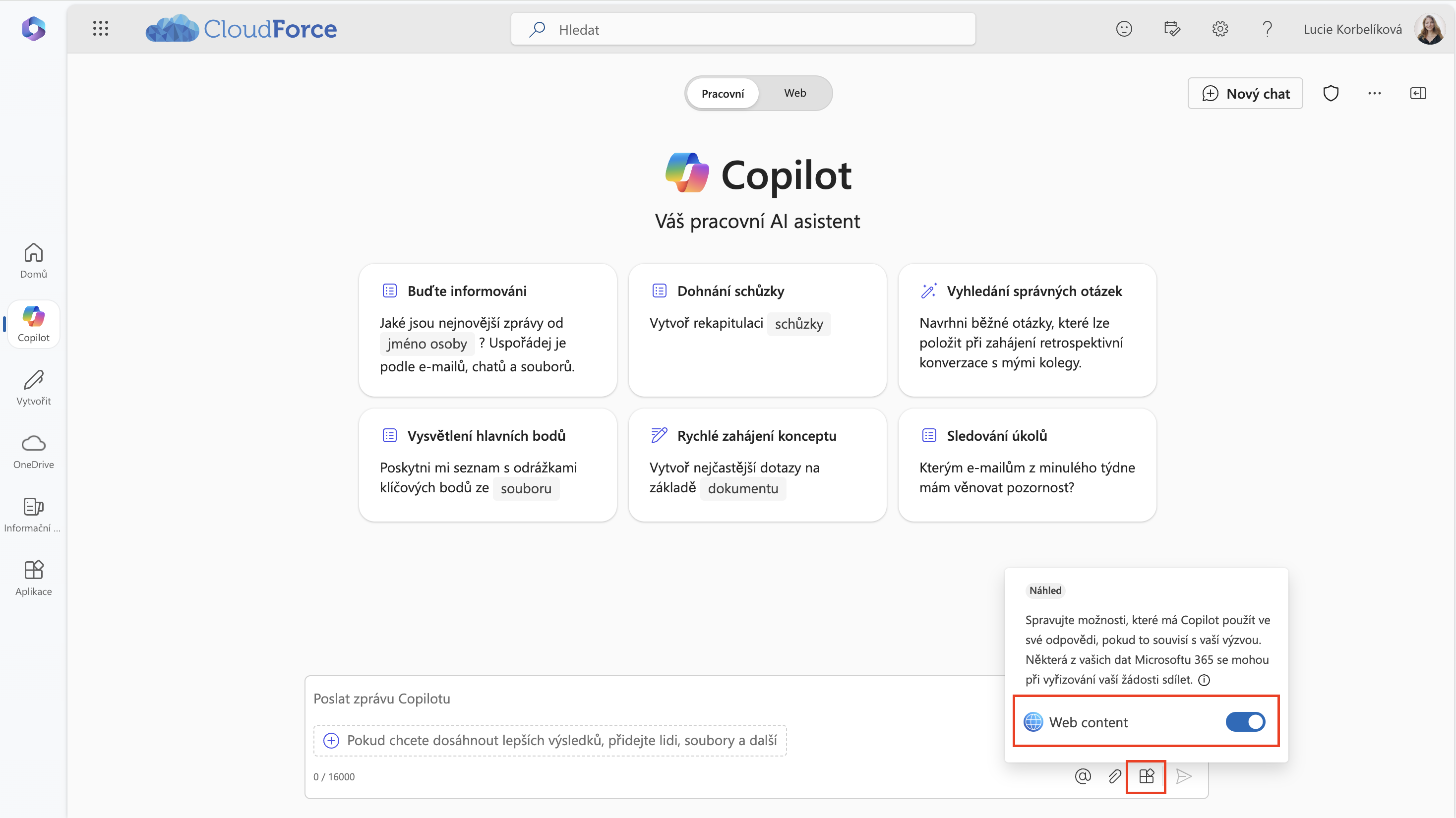Click the CloudForce logo

pyautogui.click(x=241, y=28)
